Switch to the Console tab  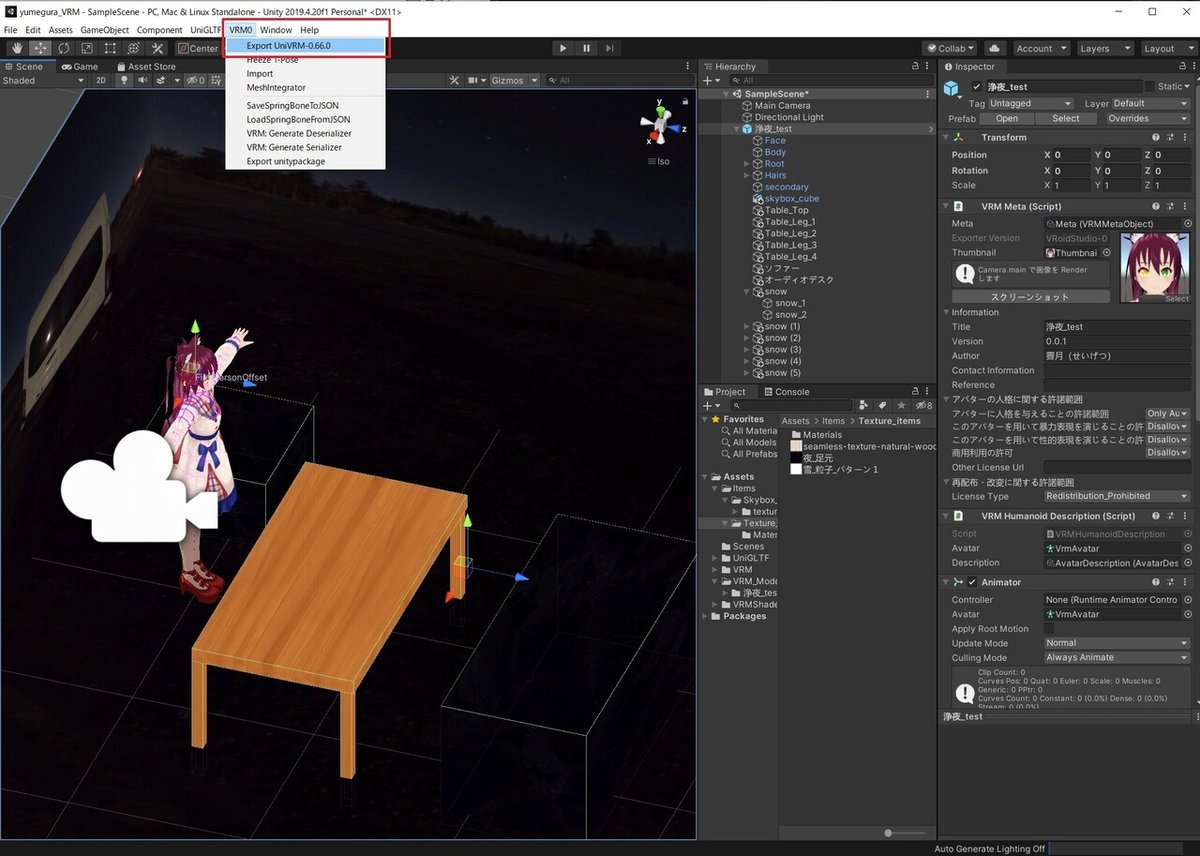tap(786, 392)
